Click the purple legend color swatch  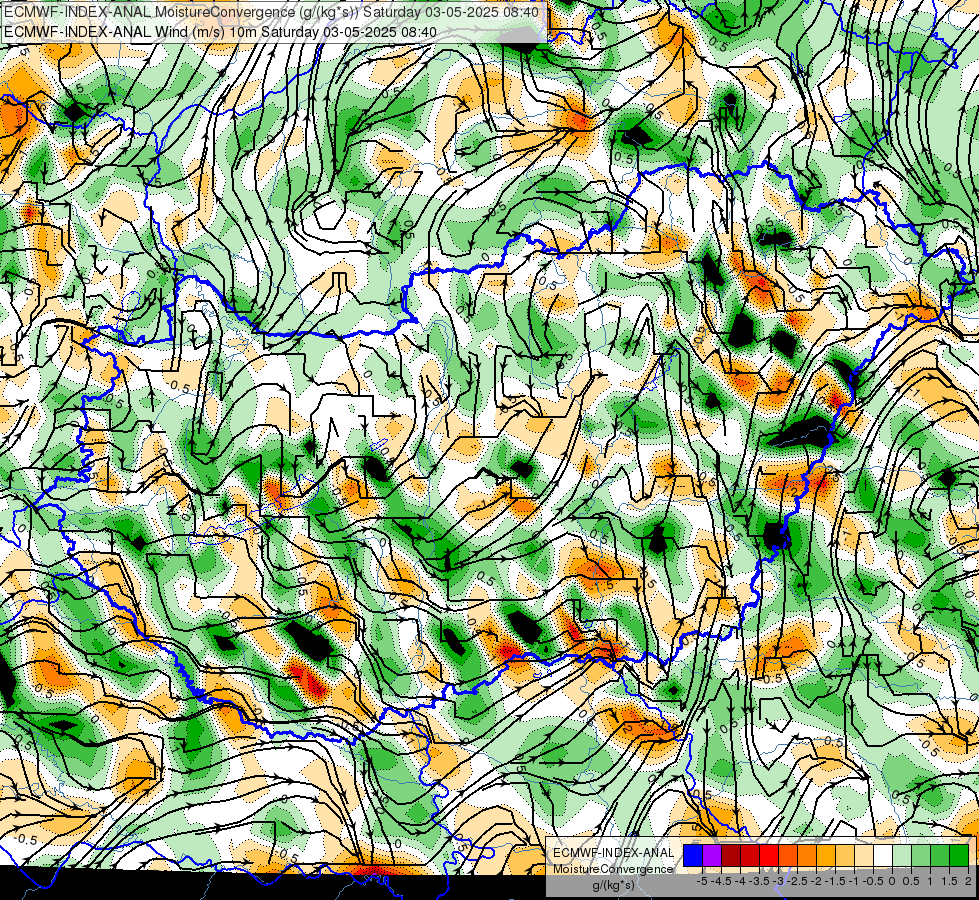[712, 855]
